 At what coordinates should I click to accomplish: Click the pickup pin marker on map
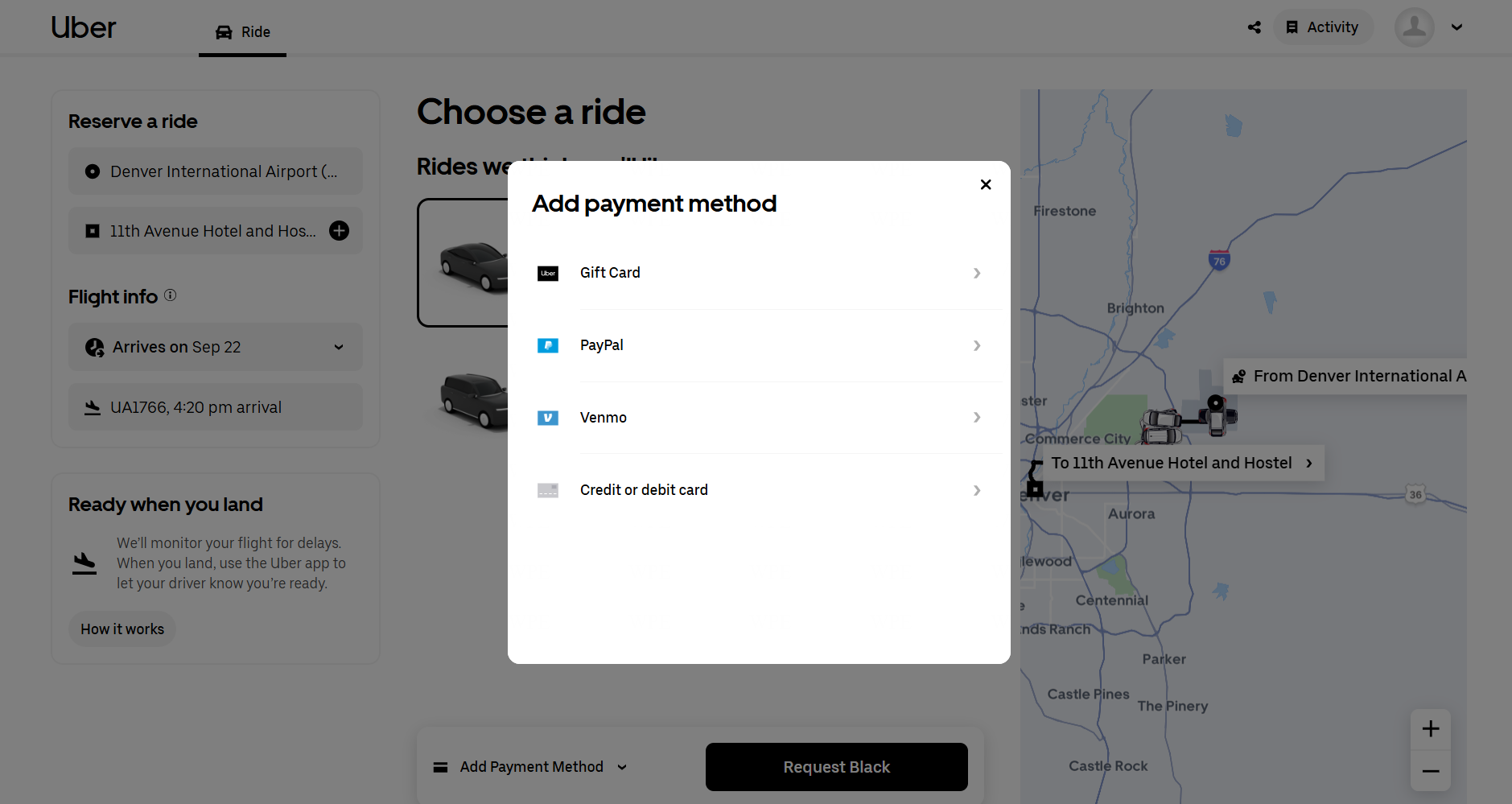(1216, 402)
